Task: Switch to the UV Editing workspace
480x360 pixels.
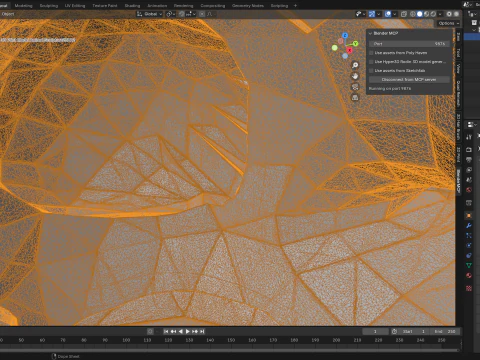Action: (x=75, y=6)
